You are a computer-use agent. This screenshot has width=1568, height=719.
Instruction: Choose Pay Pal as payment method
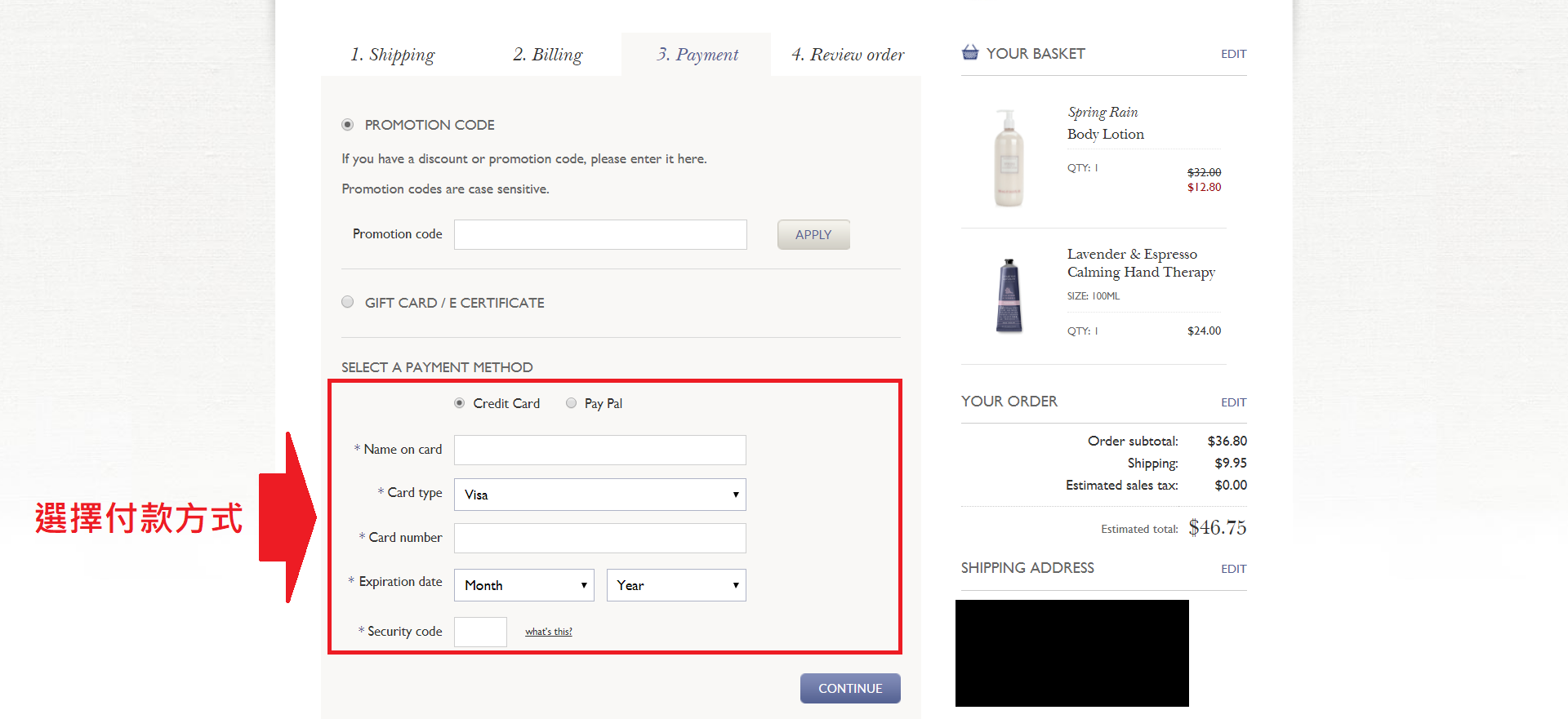(x=572, y=403)
